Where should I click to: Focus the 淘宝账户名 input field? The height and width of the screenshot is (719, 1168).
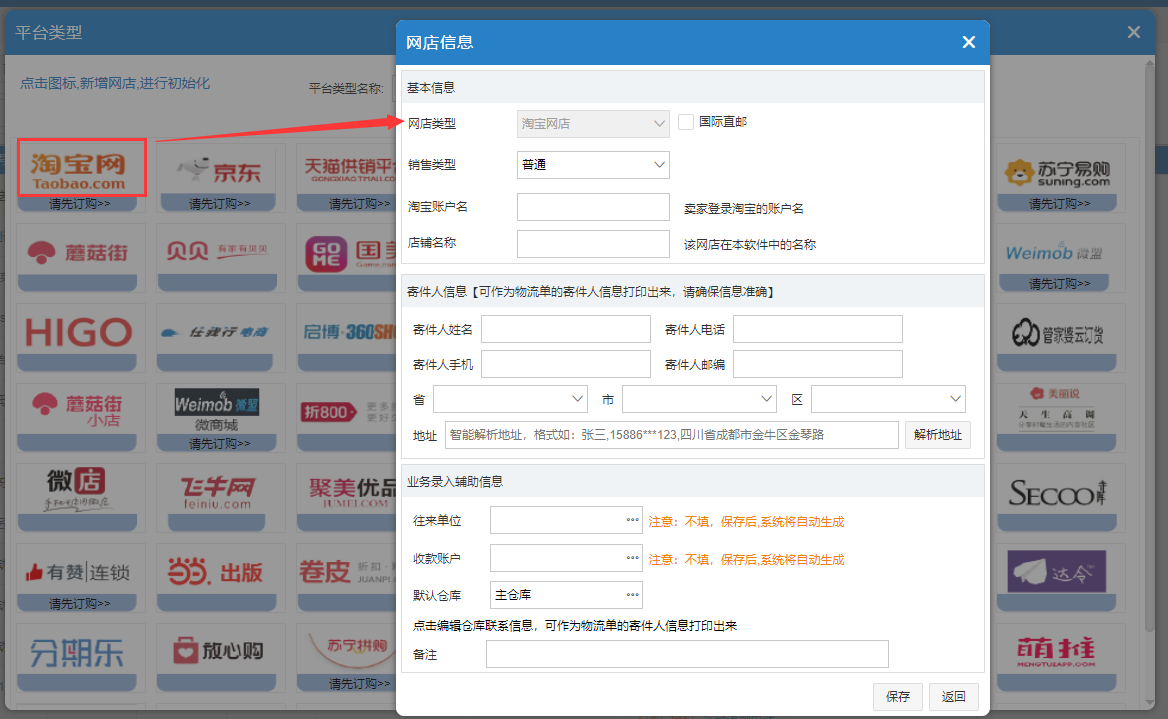click(593, 207)
